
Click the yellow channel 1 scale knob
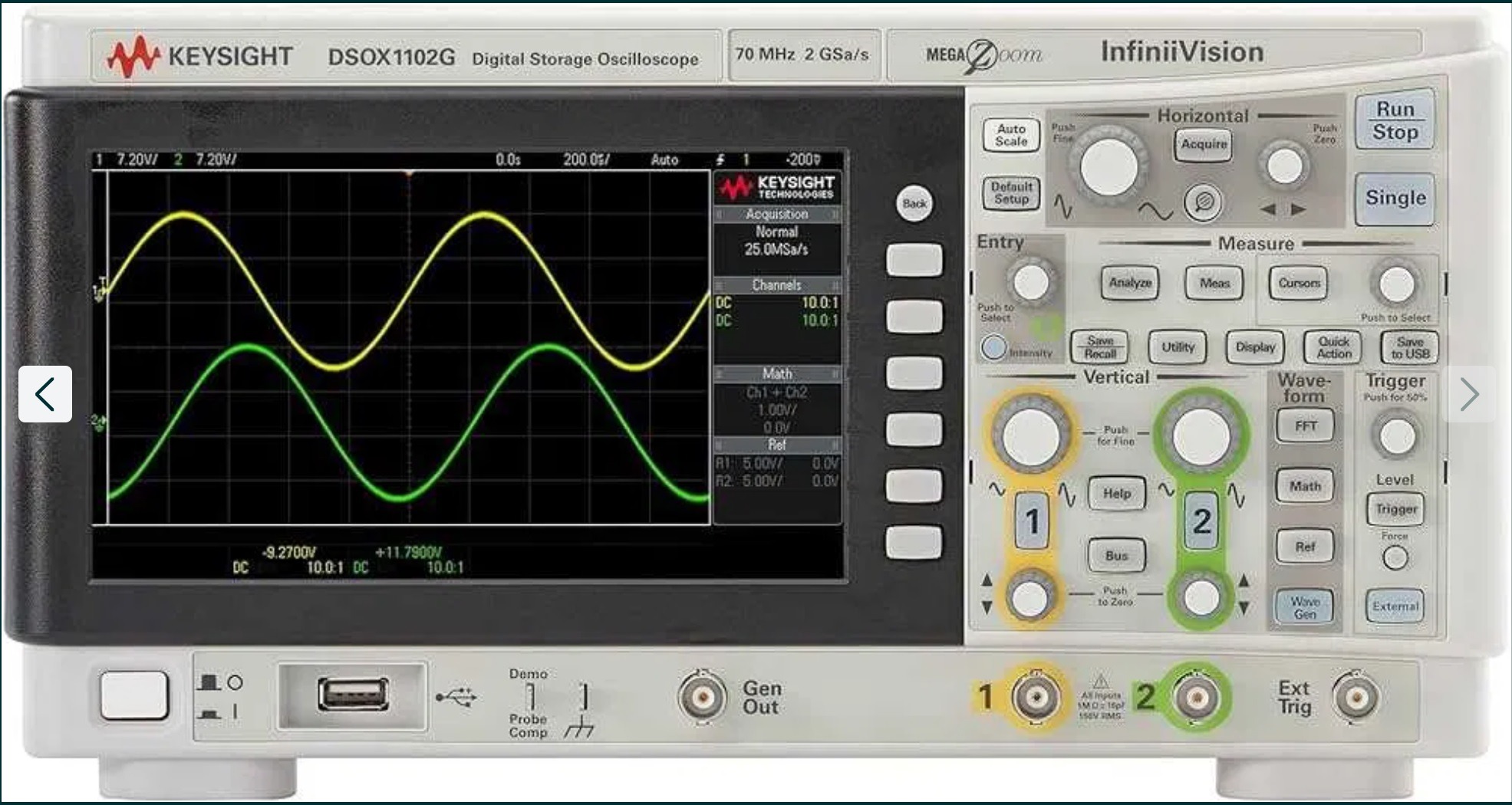[x=1030, y=435]
